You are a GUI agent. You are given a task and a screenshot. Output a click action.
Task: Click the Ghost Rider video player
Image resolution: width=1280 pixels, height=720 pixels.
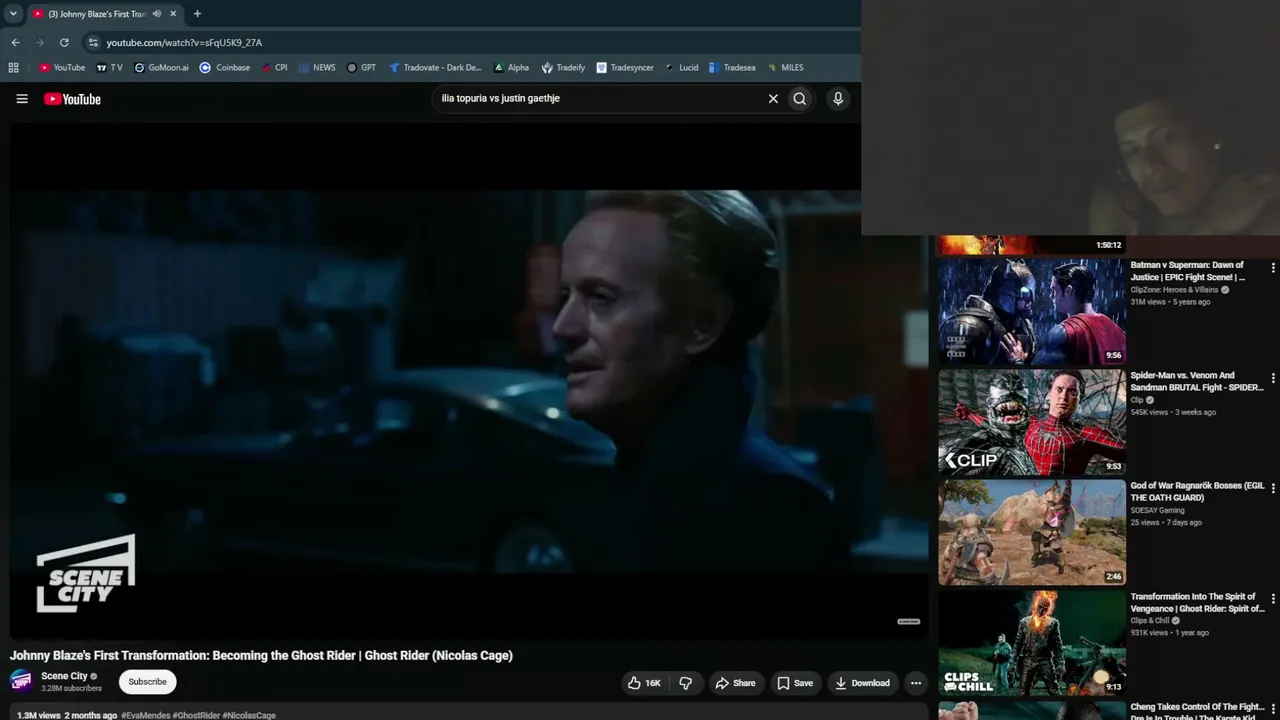click(x=469, y=380)
